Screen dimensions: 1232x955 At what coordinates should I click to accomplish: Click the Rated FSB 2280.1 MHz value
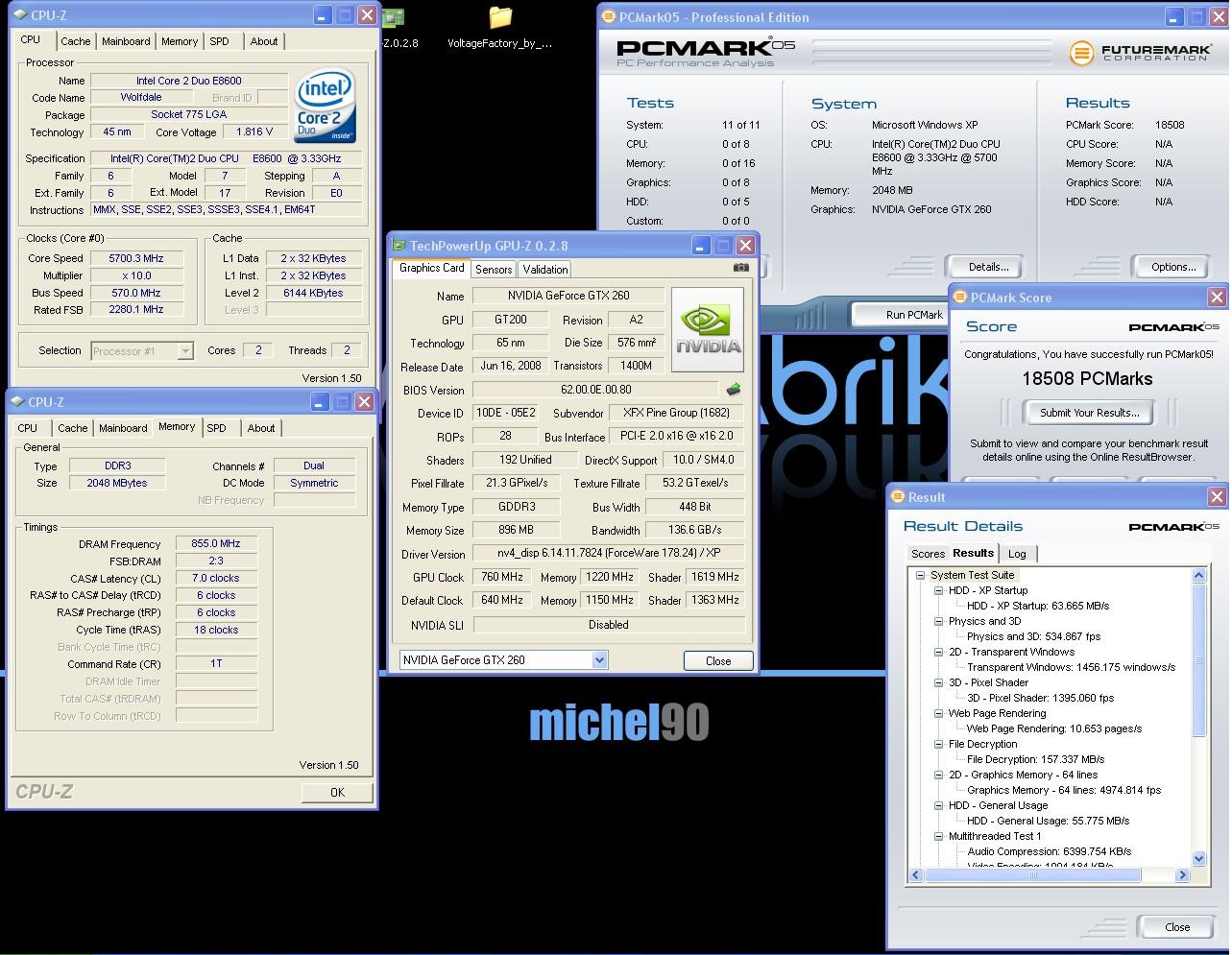[x=136, y=310]
